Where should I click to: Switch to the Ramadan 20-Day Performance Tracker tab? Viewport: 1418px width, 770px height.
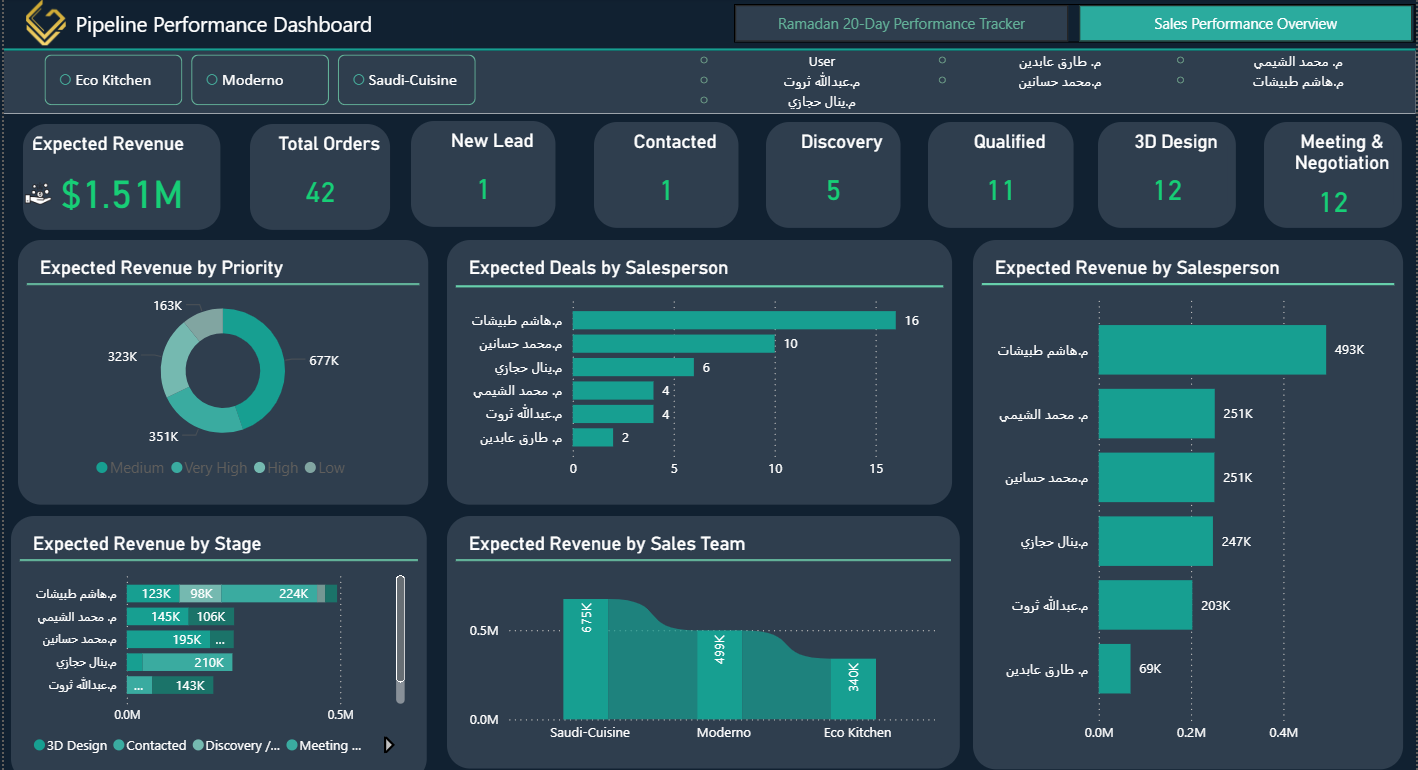pyautogui.click(x=900, y=22)
